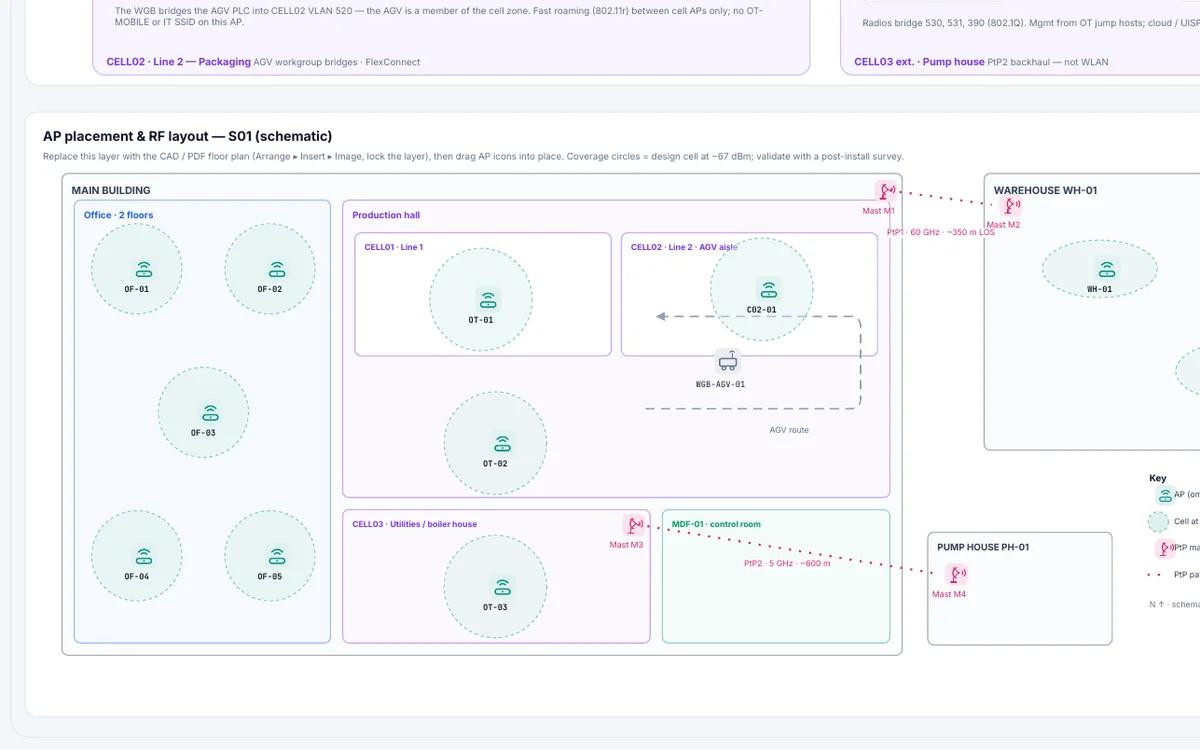Click the Mast M4 antenna at pump house

[x=957, y=574]
